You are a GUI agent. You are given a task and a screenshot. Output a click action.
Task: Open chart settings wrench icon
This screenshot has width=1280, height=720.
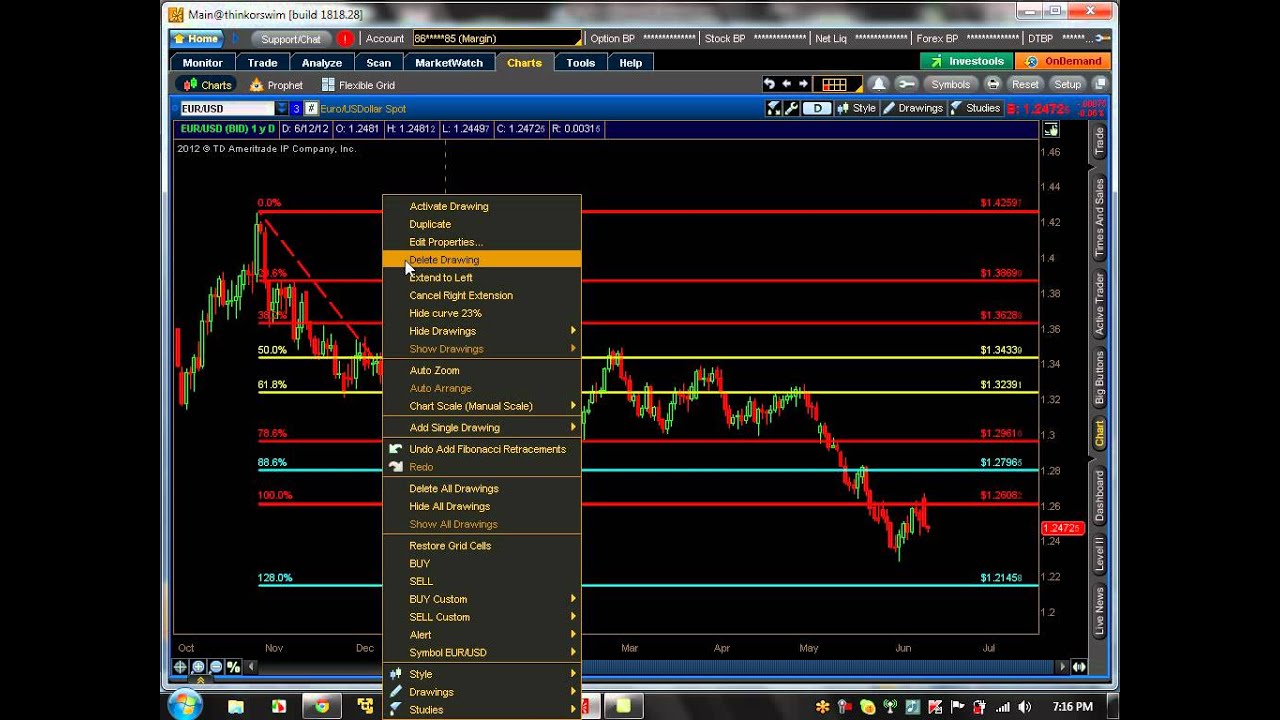(791, 108)
